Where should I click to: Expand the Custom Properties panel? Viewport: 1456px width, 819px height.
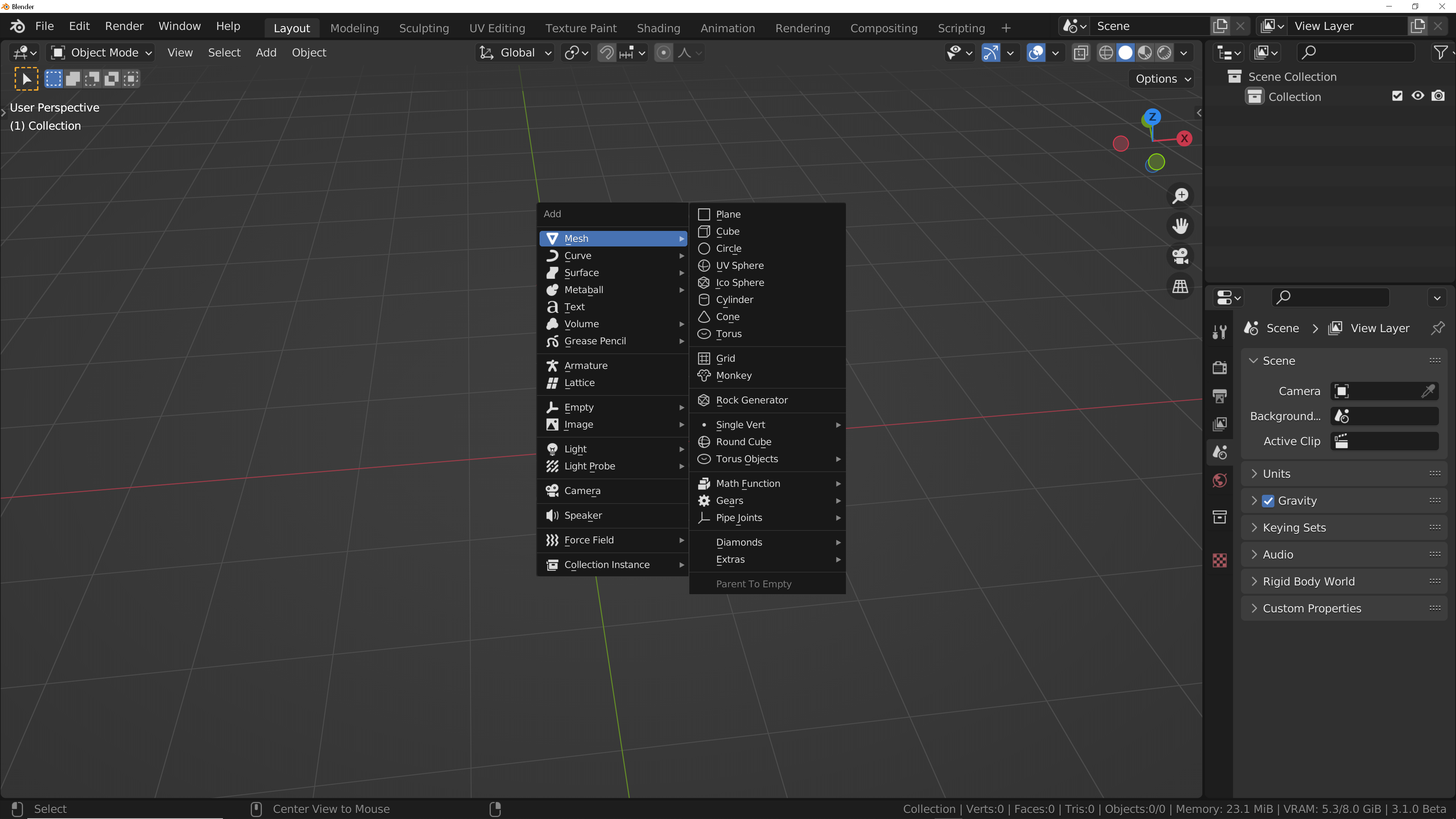click(1343, 609)
